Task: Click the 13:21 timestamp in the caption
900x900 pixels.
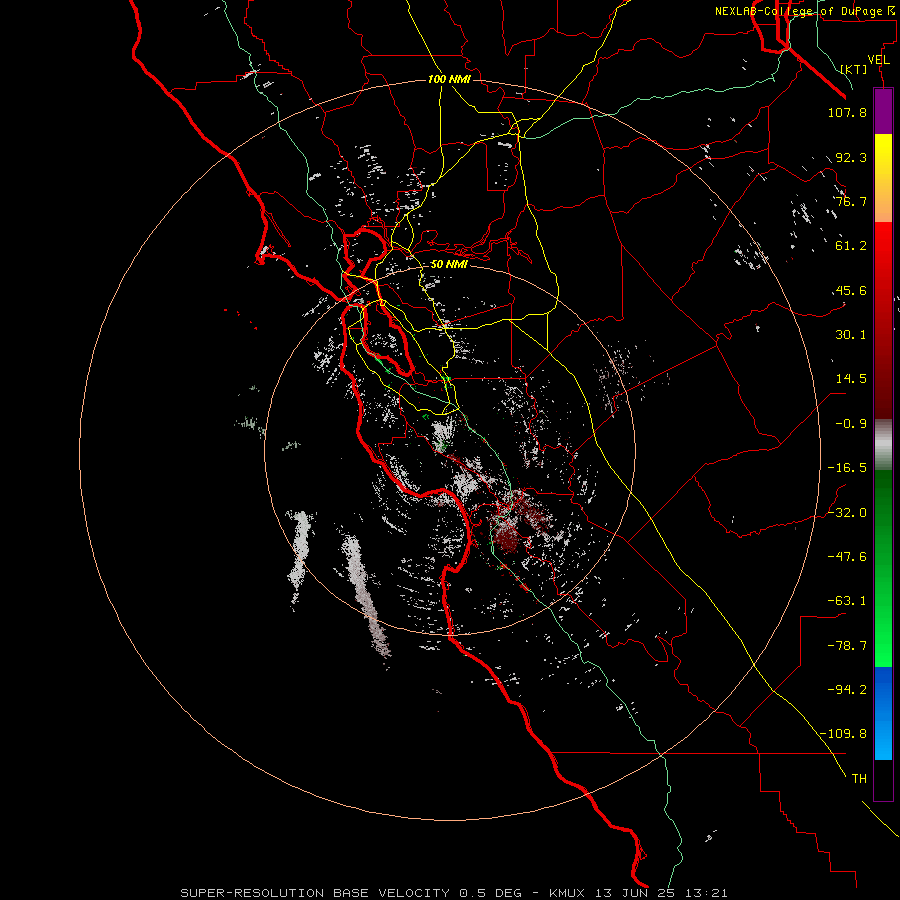Action: 709,893
